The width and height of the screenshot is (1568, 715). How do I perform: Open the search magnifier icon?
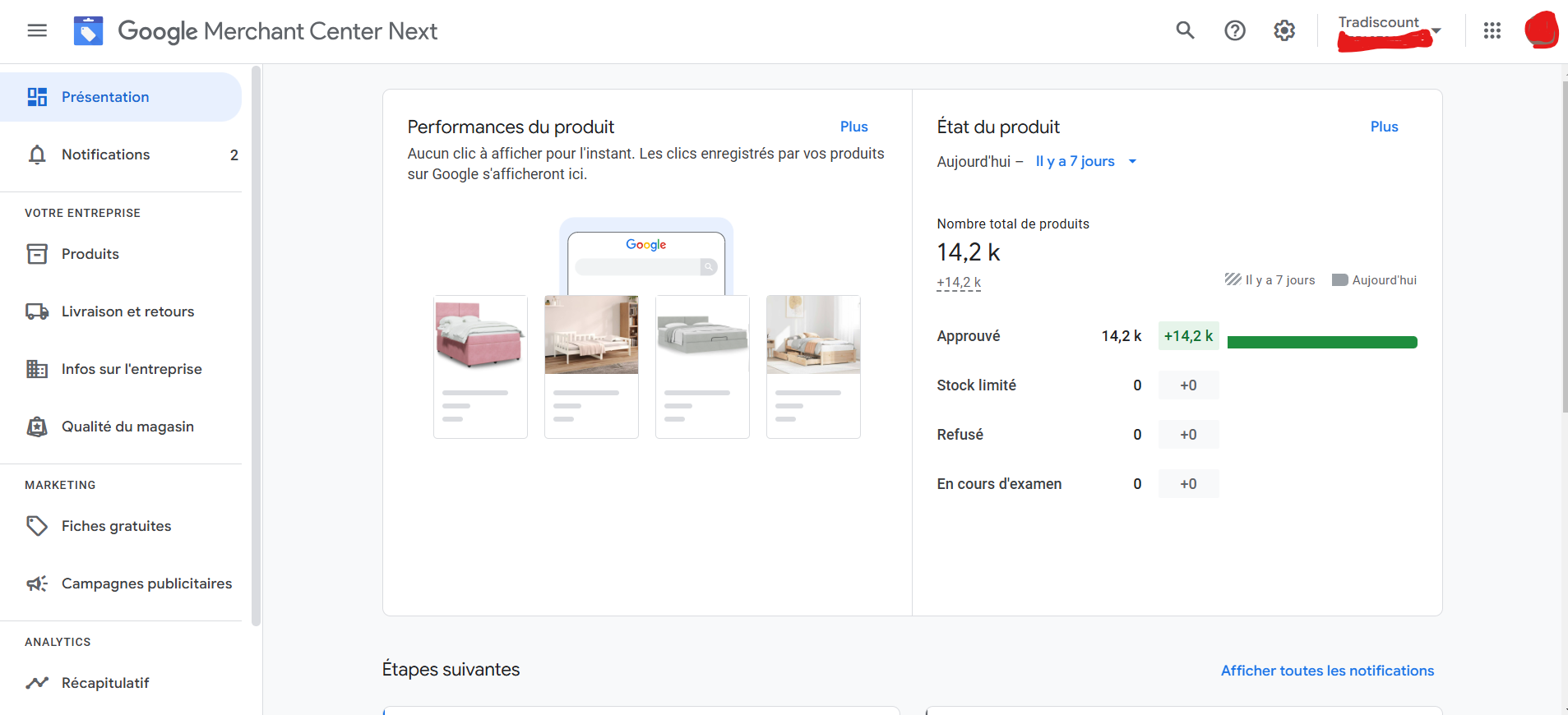click(x=1185, y=30)
